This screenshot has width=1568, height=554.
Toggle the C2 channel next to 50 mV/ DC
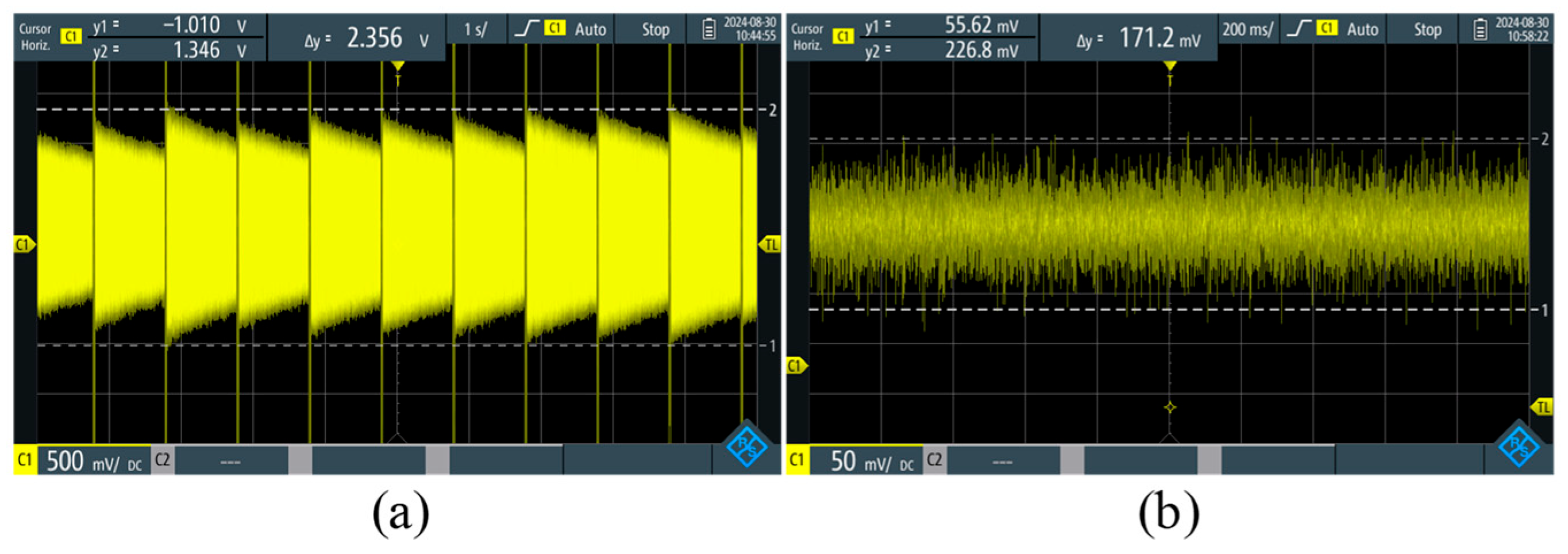[934, 460]
